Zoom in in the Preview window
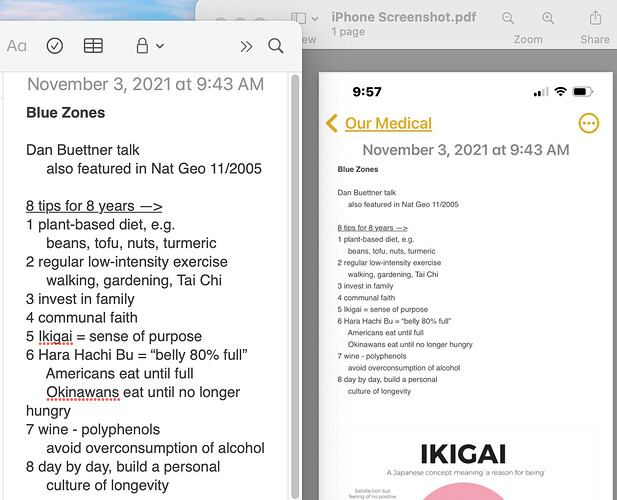 click(x=548, y=18)
